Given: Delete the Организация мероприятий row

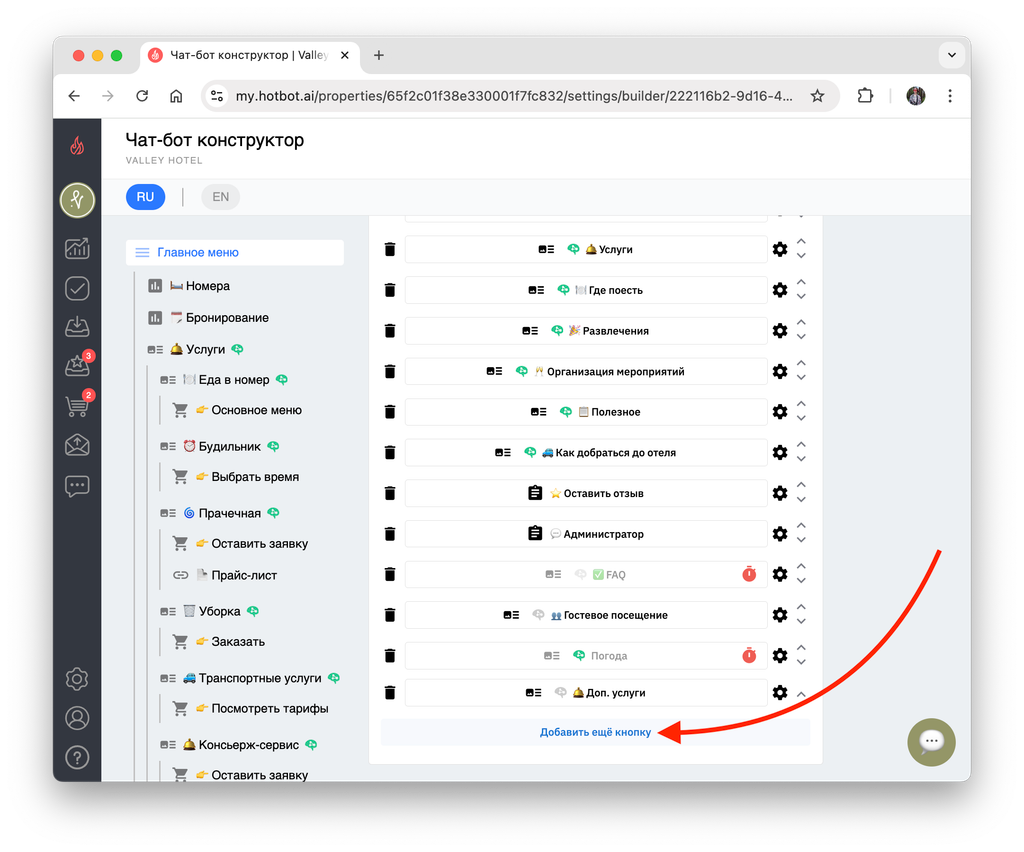Looking at the screenshot, I should tap(390, 371).
